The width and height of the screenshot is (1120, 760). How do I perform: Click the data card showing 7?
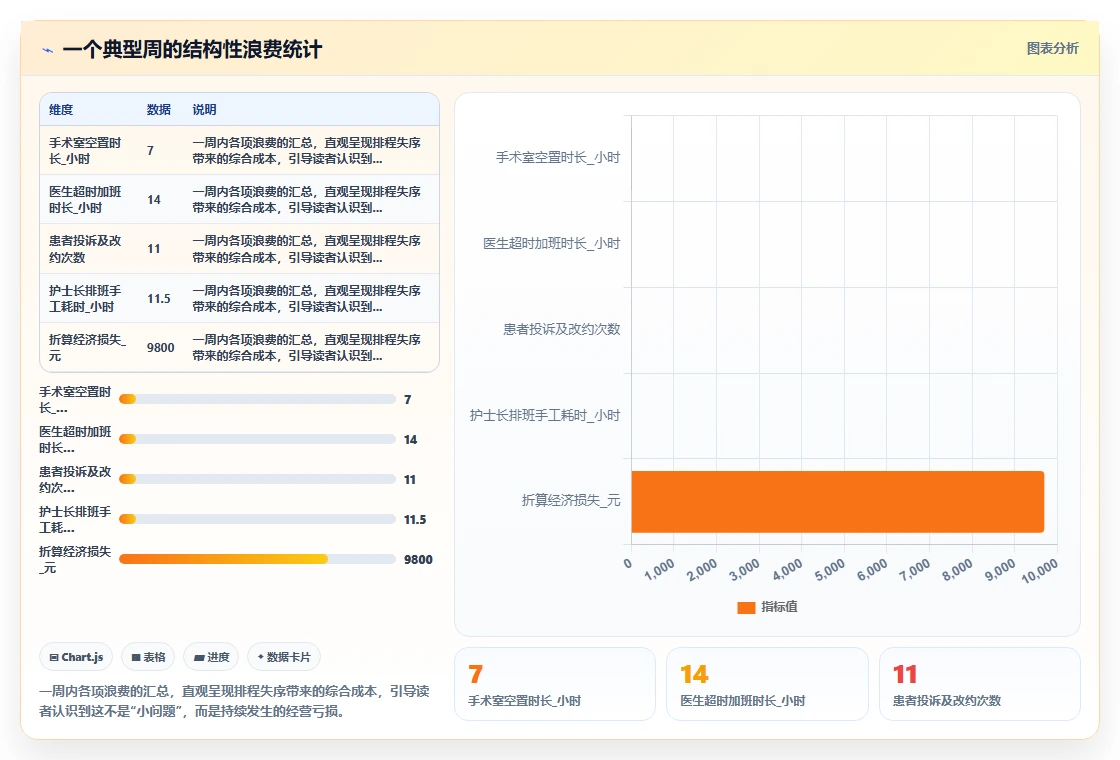[x=555, y=684]
